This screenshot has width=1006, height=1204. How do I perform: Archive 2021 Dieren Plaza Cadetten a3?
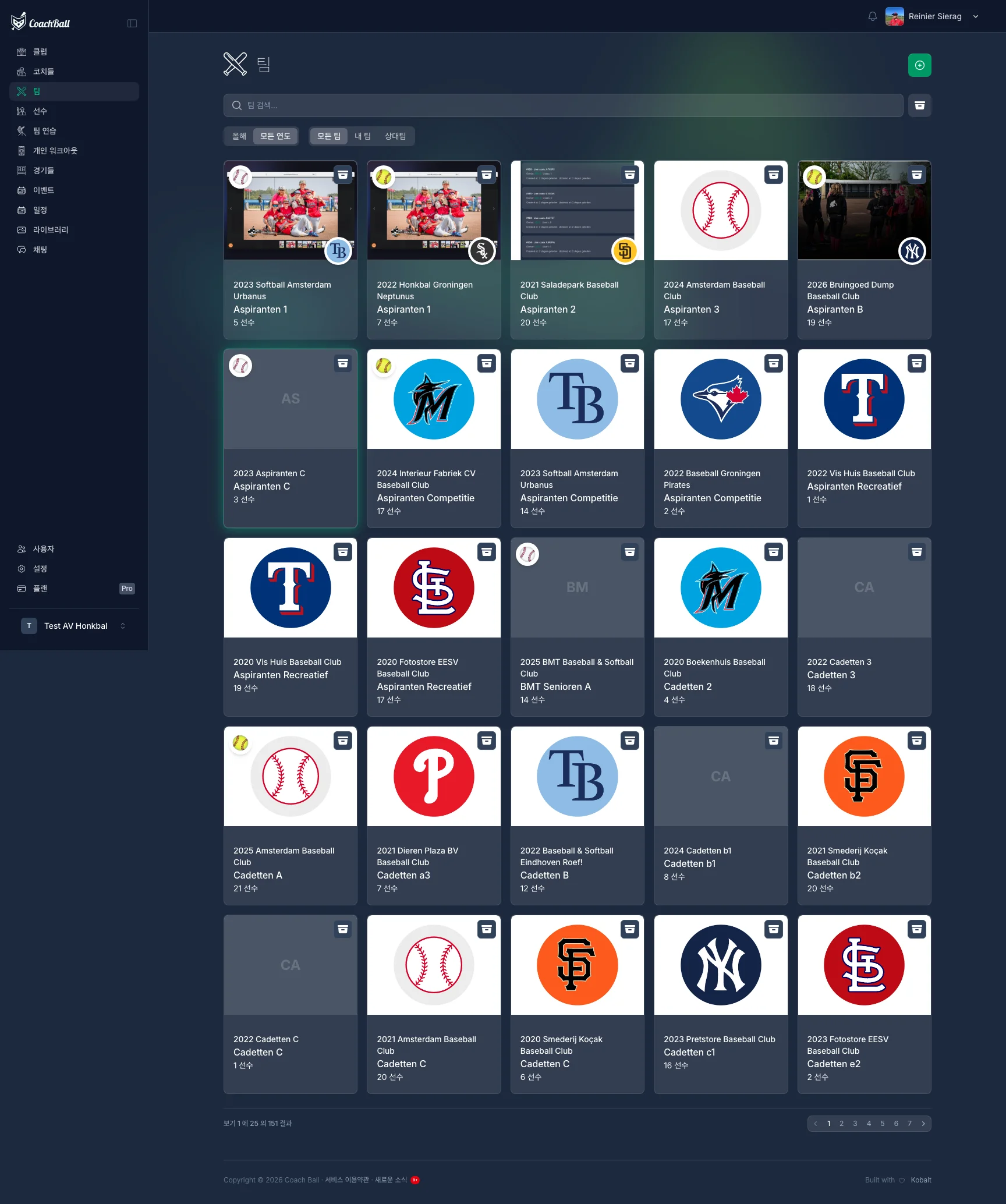pos(487,741)
